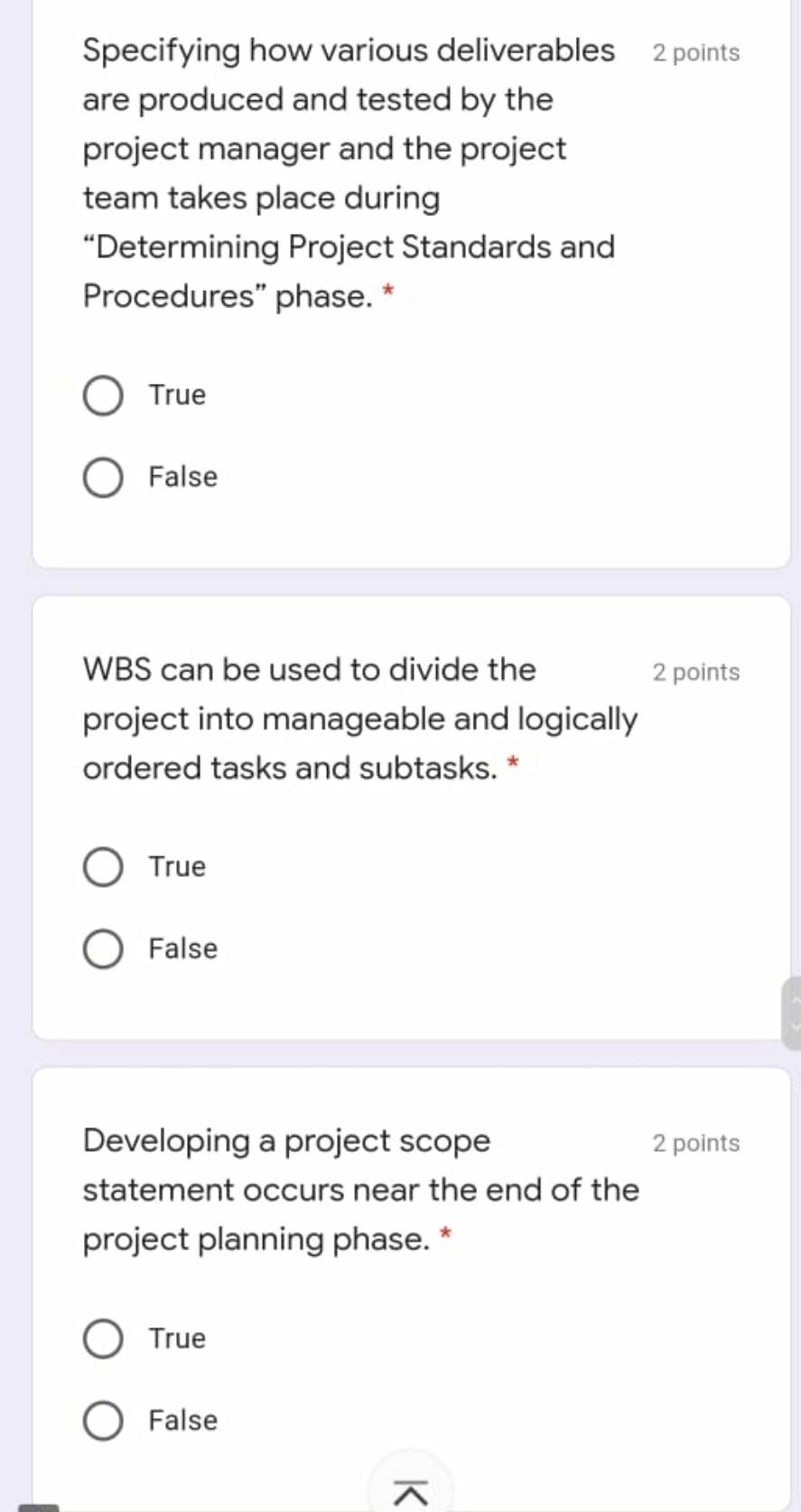This screenshot has width=801, height=1512.
Task: Click the "False" text label in the scope question
Action: tap(182, 1420)
